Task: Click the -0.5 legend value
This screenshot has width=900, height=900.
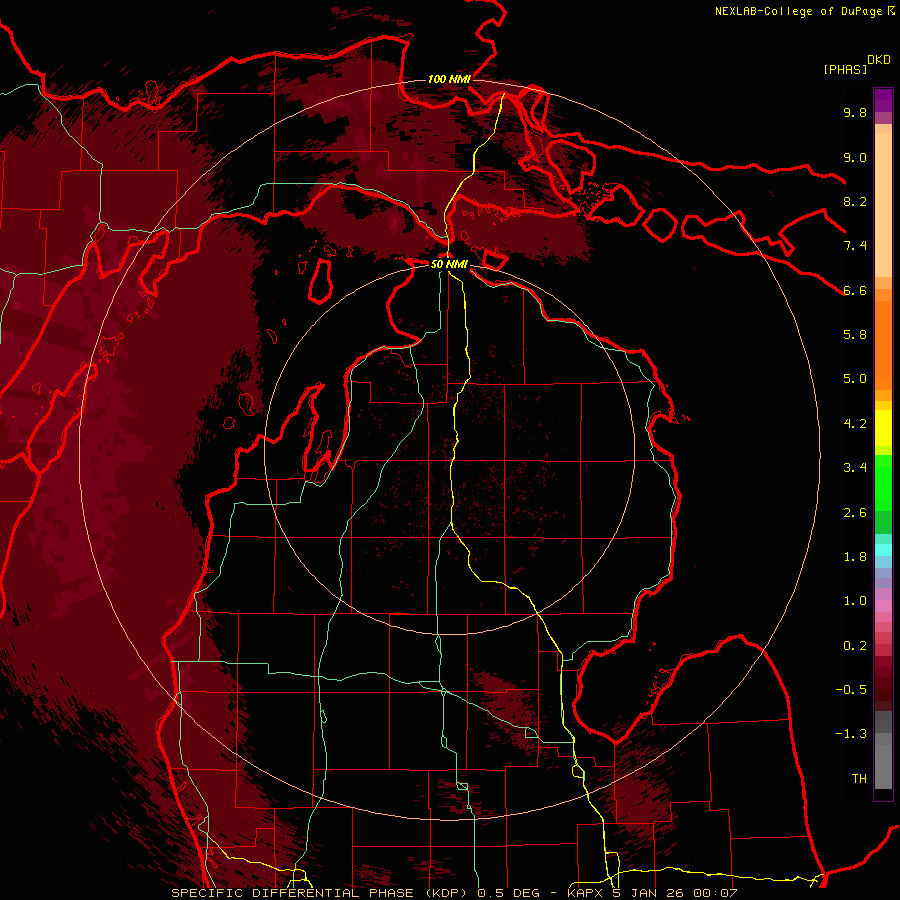Action: tap(851, 690)
